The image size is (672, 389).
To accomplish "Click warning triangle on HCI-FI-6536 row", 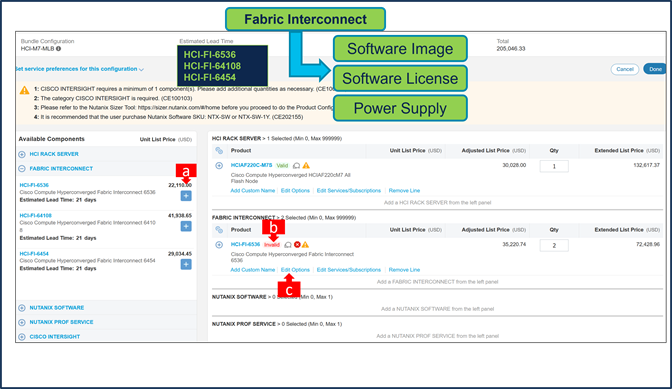I will tap(305, 245).
